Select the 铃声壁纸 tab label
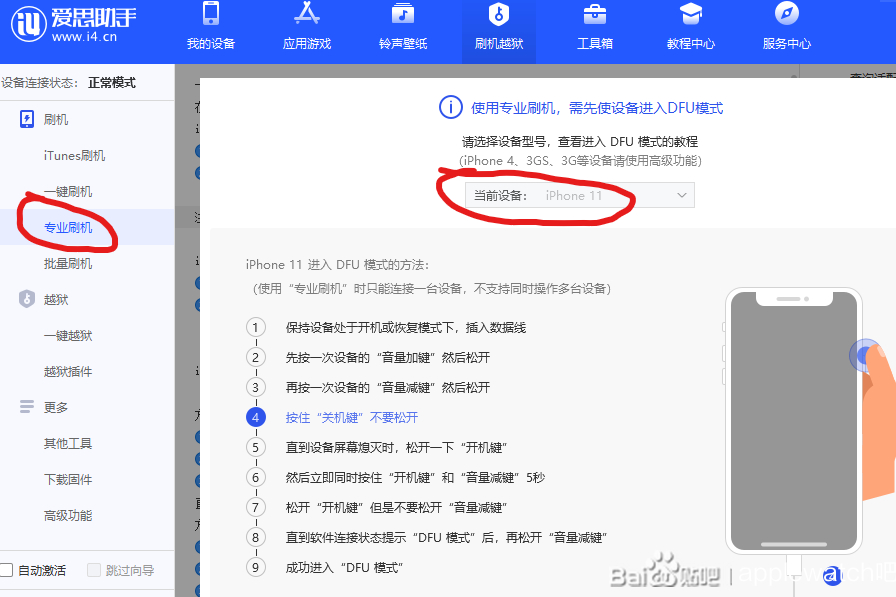The height and width of the screenshot is (597, 896). (403, 43)
